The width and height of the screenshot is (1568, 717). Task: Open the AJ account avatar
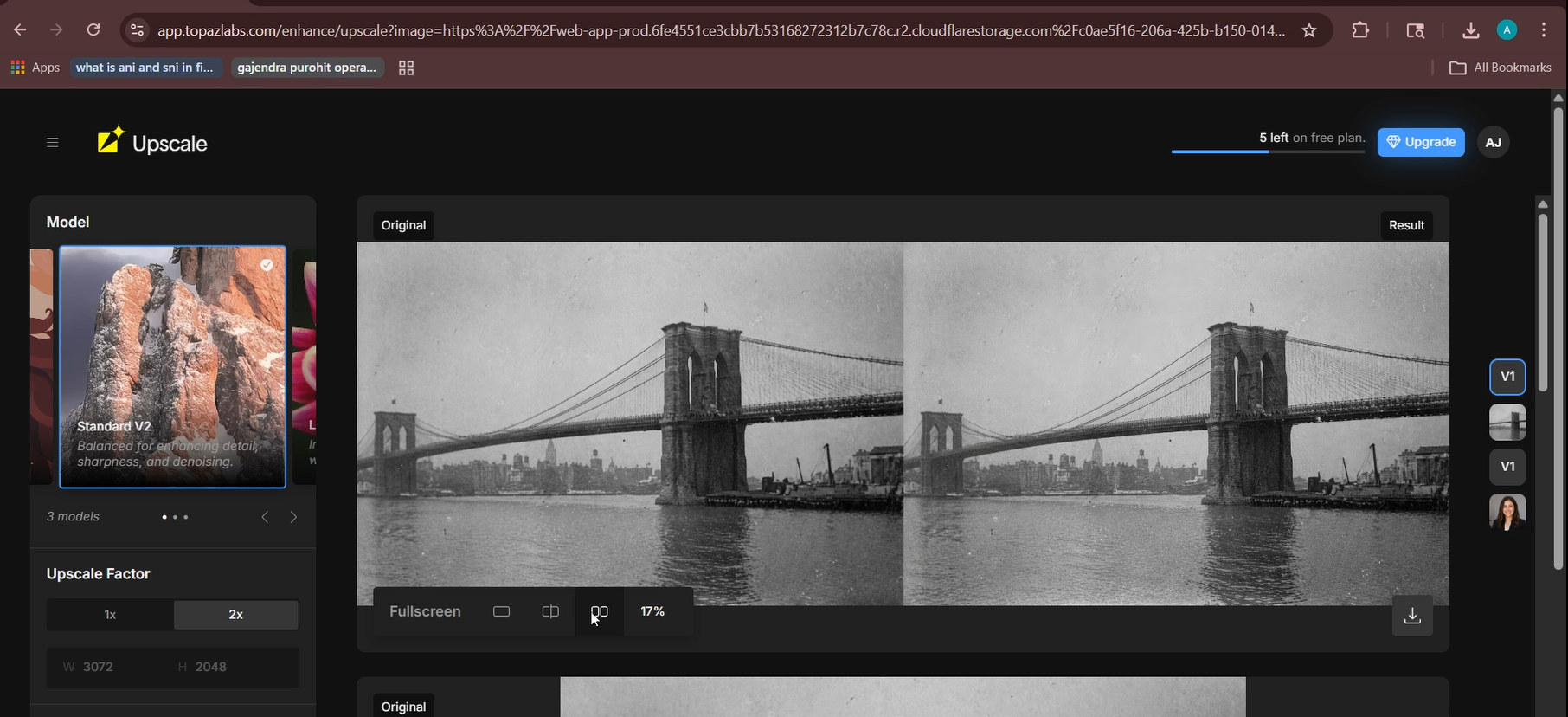tap(1494, 142)
